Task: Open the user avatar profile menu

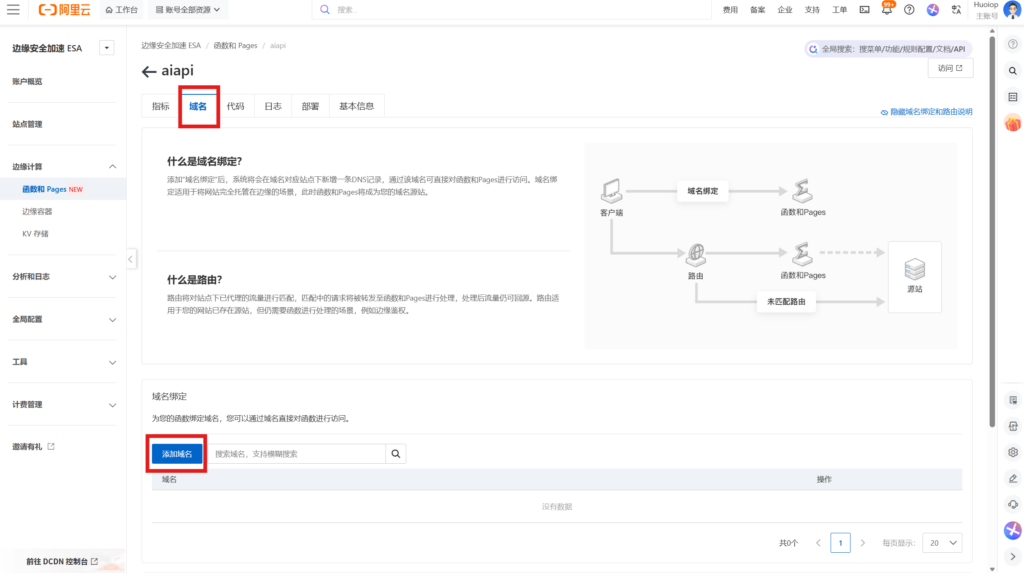Action: click(x=1012, y=10)
